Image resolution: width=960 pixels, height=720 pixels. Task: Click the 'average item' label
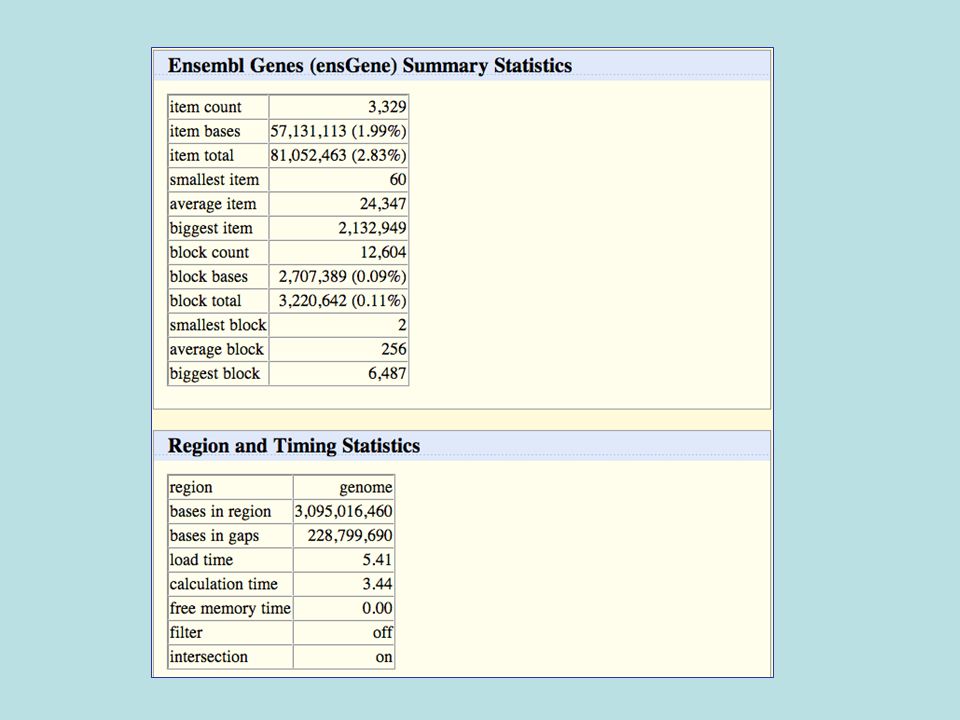[x=212, y=204]
